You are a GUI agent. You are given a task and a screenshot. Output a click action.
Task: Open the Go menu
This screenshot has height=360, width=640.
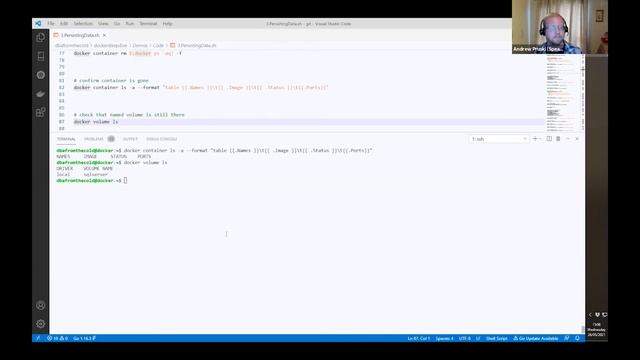click(117, 24)
